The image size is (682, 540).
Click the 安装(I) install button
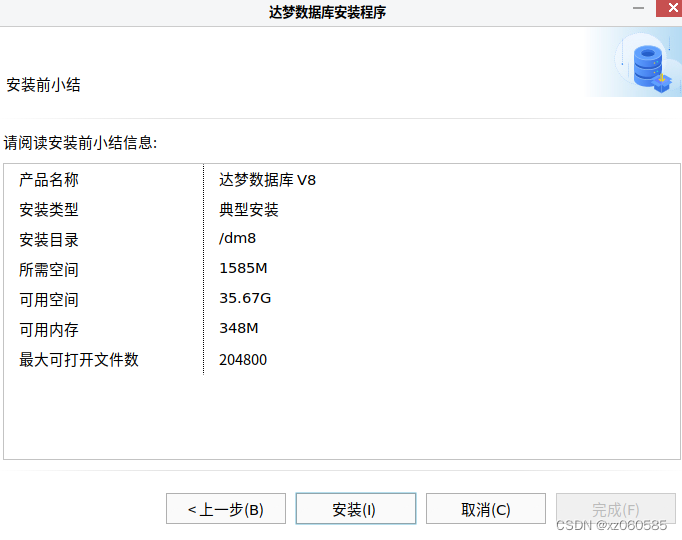356,509
